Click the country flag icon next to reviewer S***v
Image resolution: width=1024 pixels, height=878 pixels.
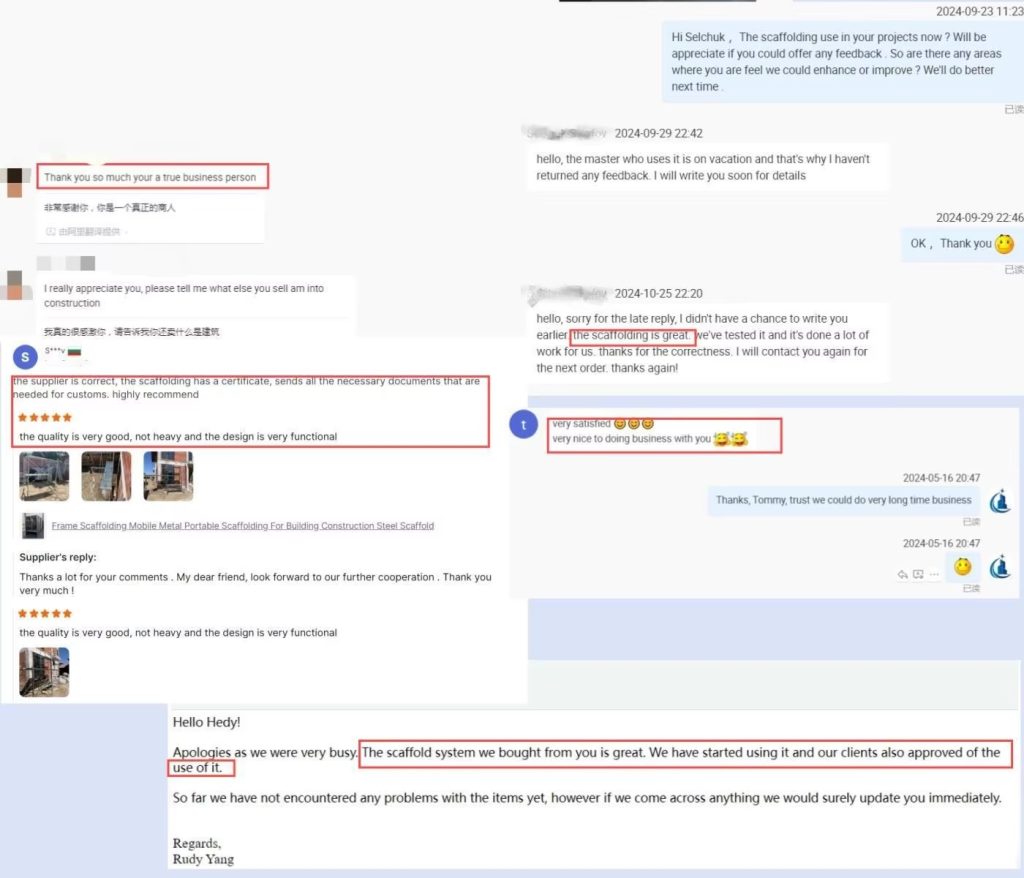coord(74,351)
